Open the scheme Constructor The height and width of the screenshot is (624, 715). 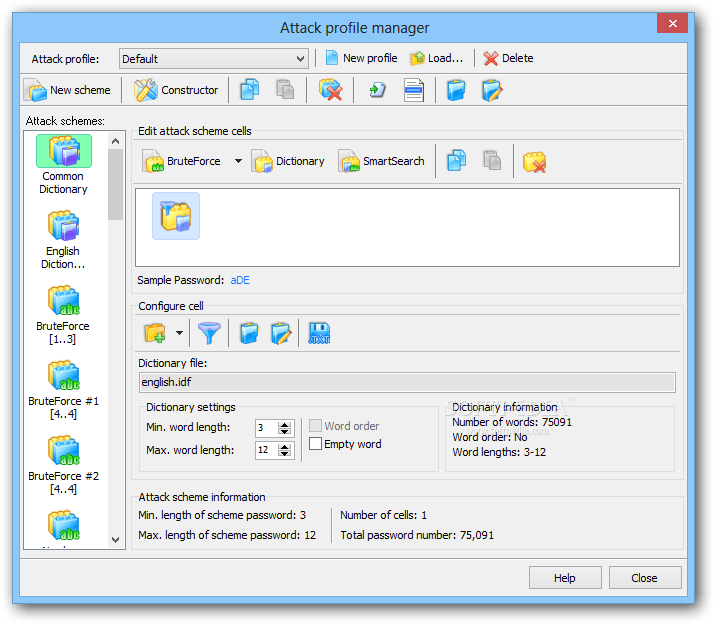coord(176,90)
